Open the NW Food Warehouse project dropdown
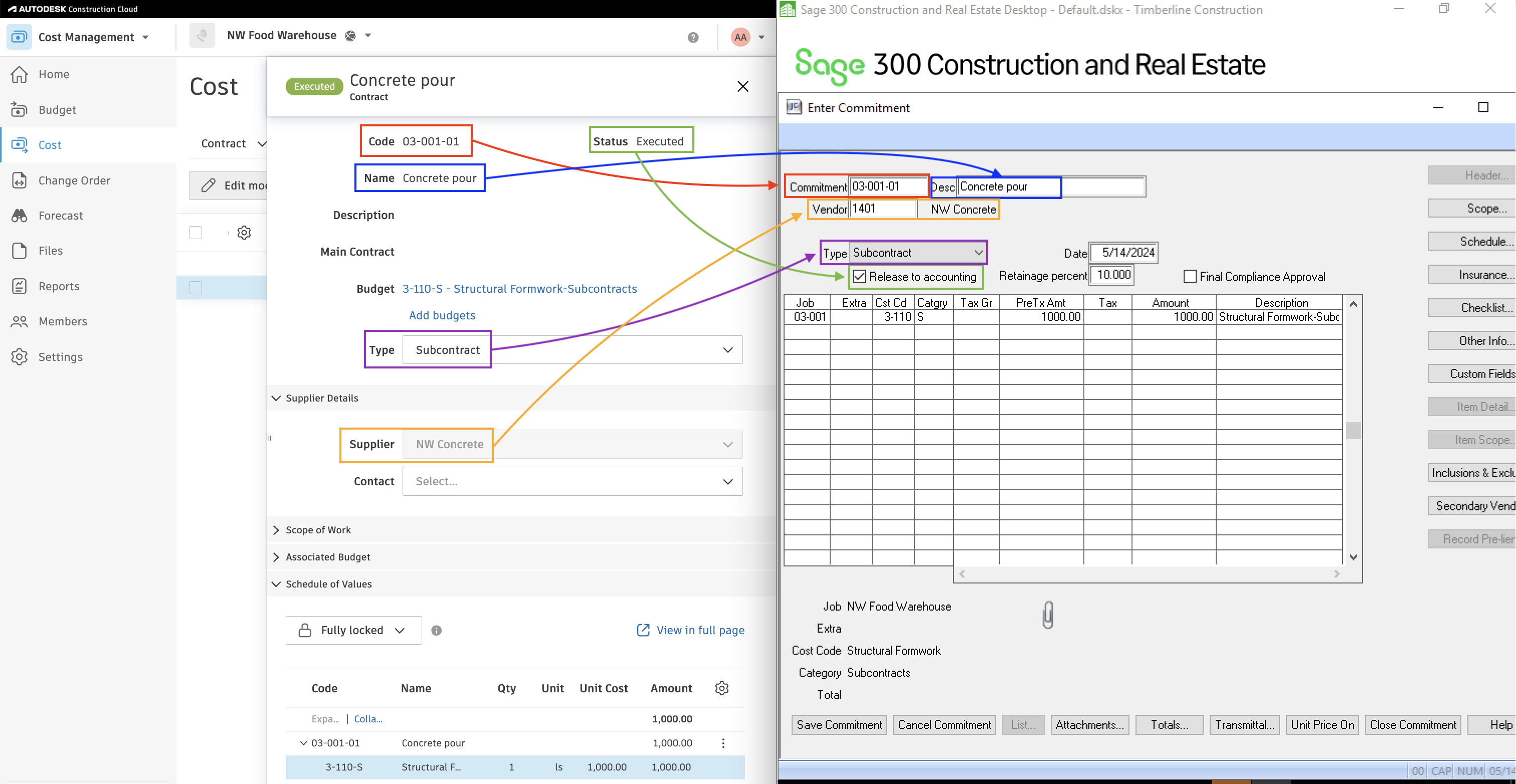This screenshot has height=784, width=1516. 368,36
